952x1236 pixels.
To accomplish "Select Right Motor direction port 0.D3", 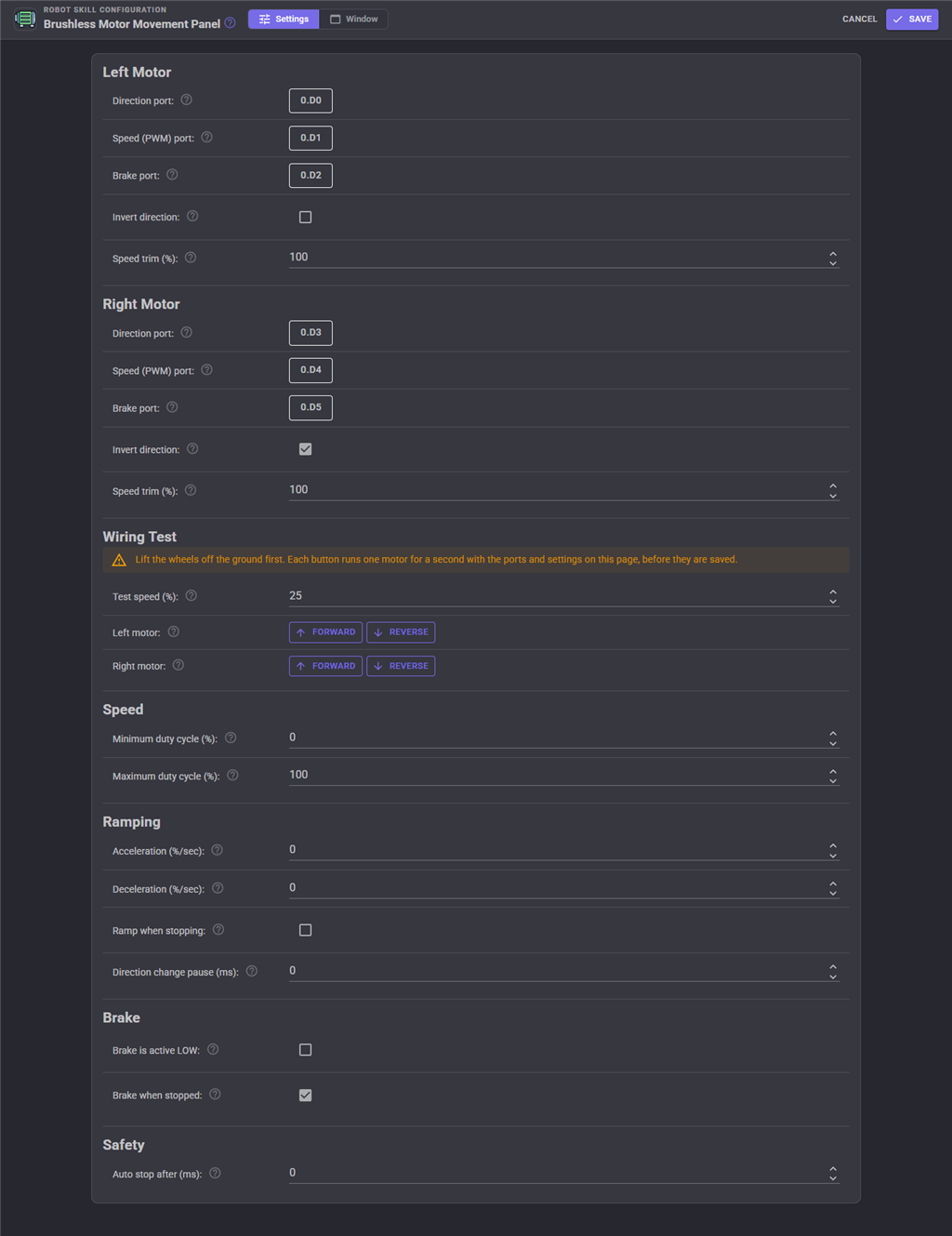I will [x=311, y=333].
